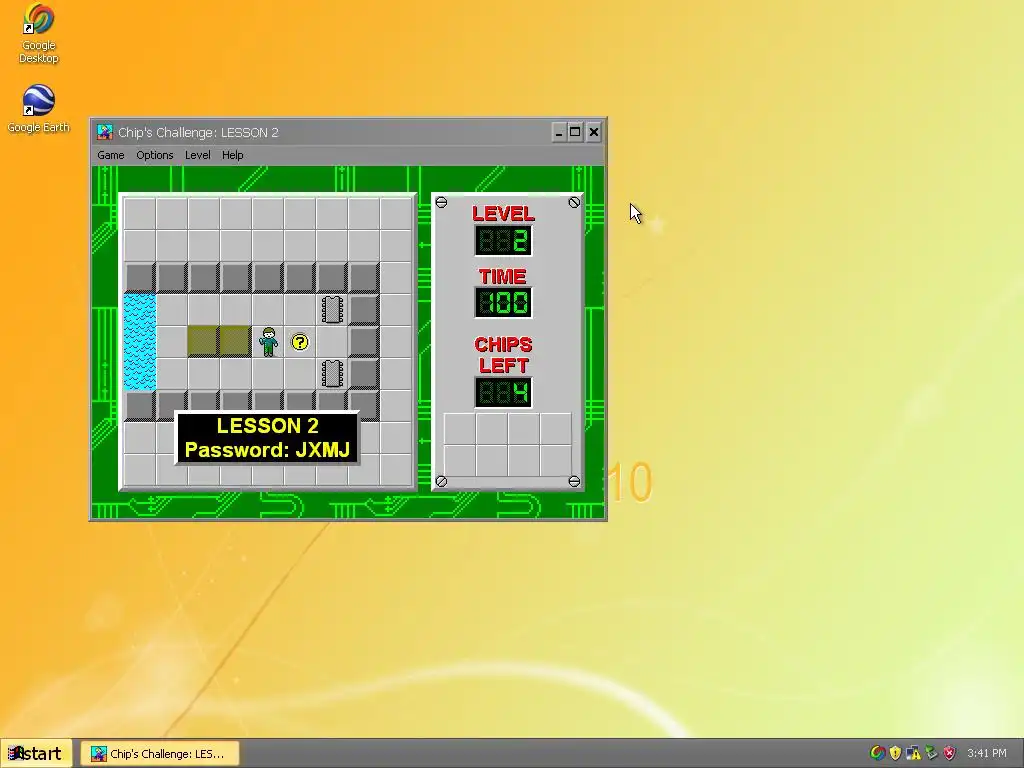Click the Google Desktop tray icon
This screenshot has height=768, width=1024.
[878, 753]
